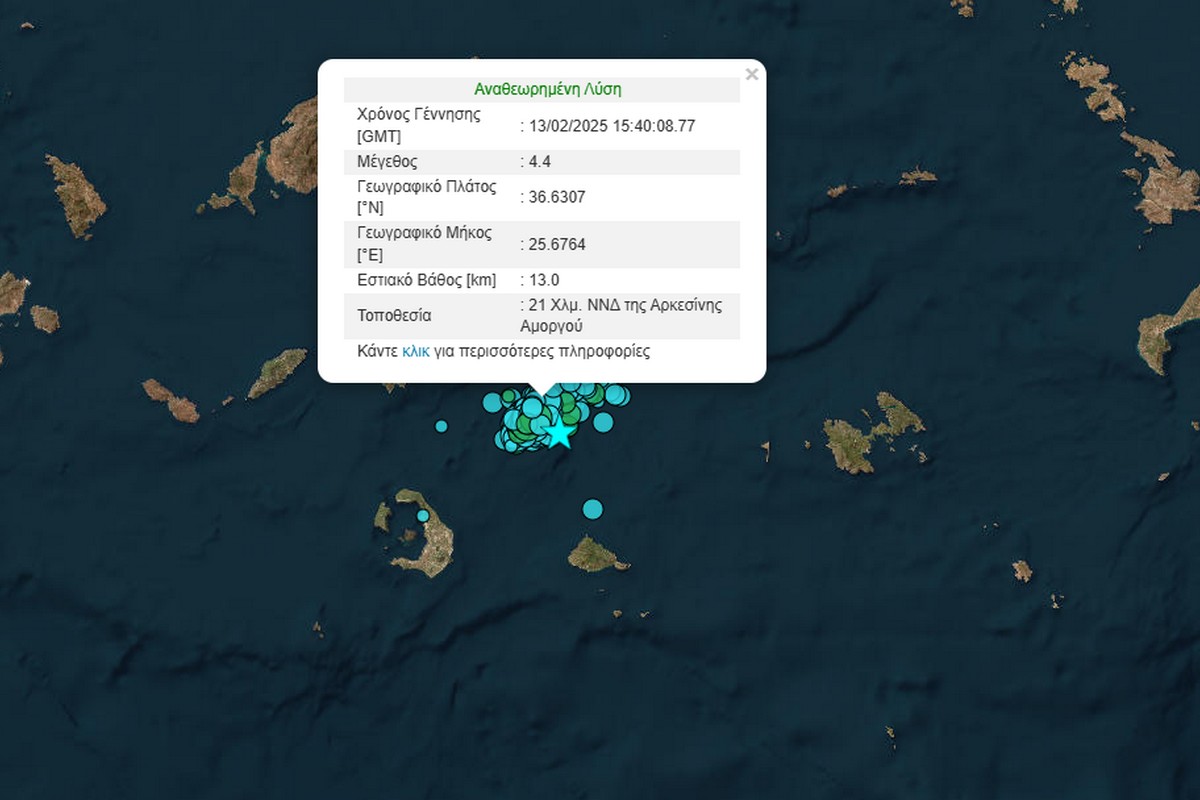Select the large circle north of Anafi island

(593, 509)
